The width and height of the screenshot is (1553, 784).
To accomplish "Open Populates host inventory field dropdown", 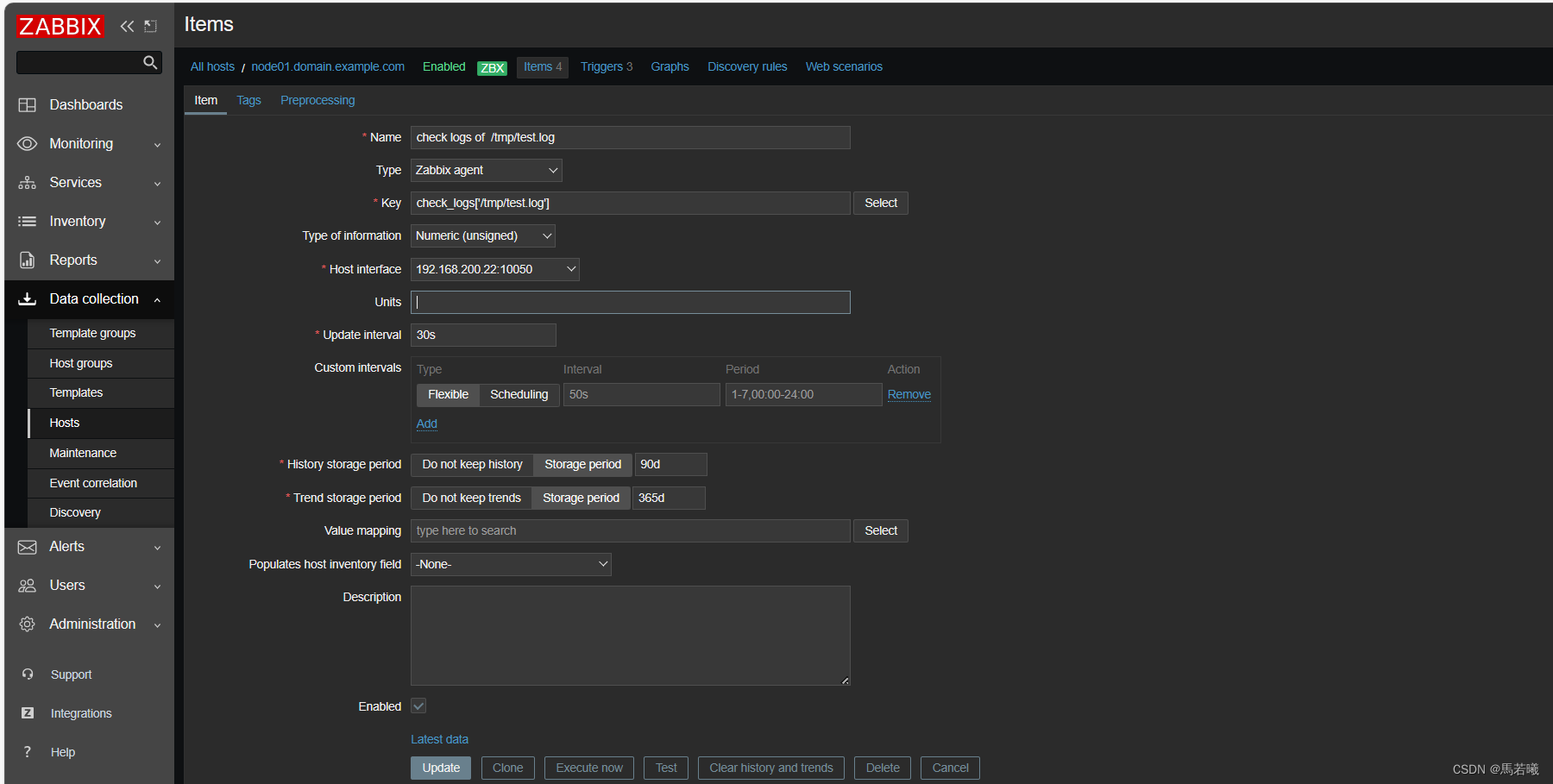I will pyautogui.click(x=511, y=565).
